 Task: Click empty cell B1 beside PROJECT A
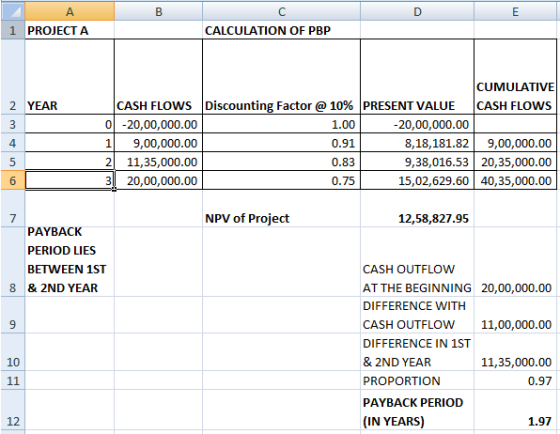click(159, 30)
